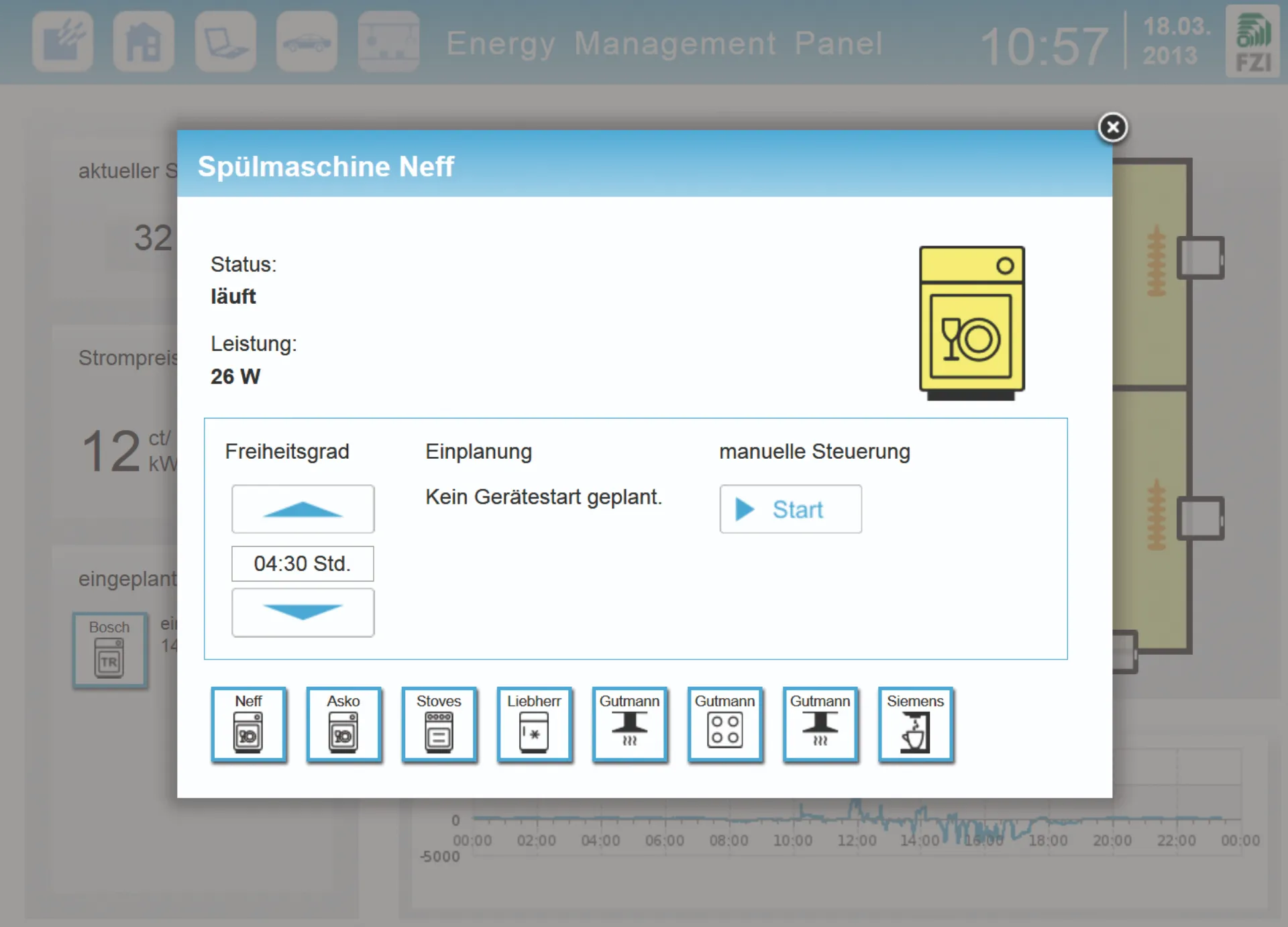Select the third Gutmann hood icon
The width and height of the screenshot is (1288, 927).
[x=820, y=724]
